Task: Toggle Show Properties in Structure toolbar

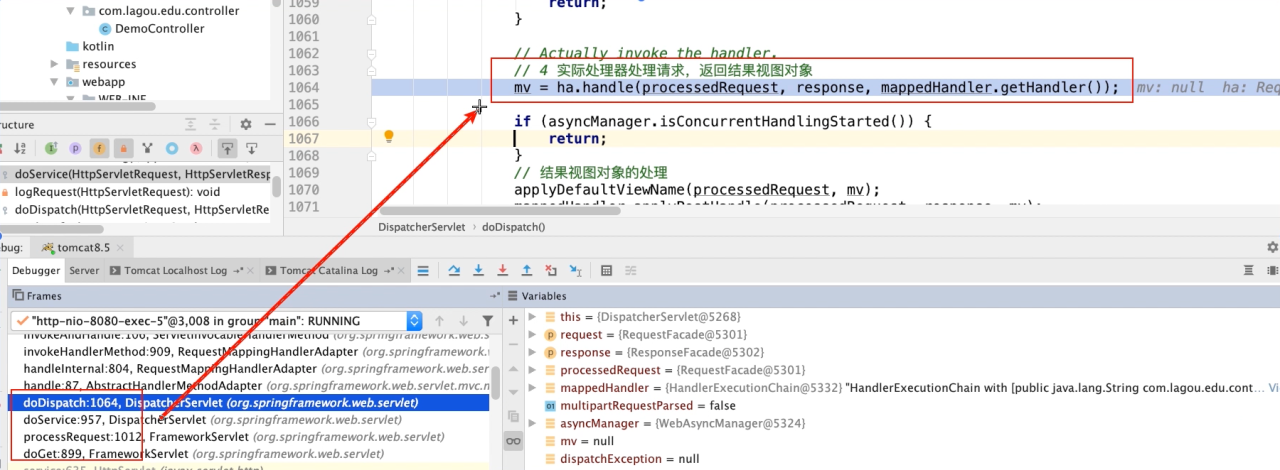Action: coord(75,149)
